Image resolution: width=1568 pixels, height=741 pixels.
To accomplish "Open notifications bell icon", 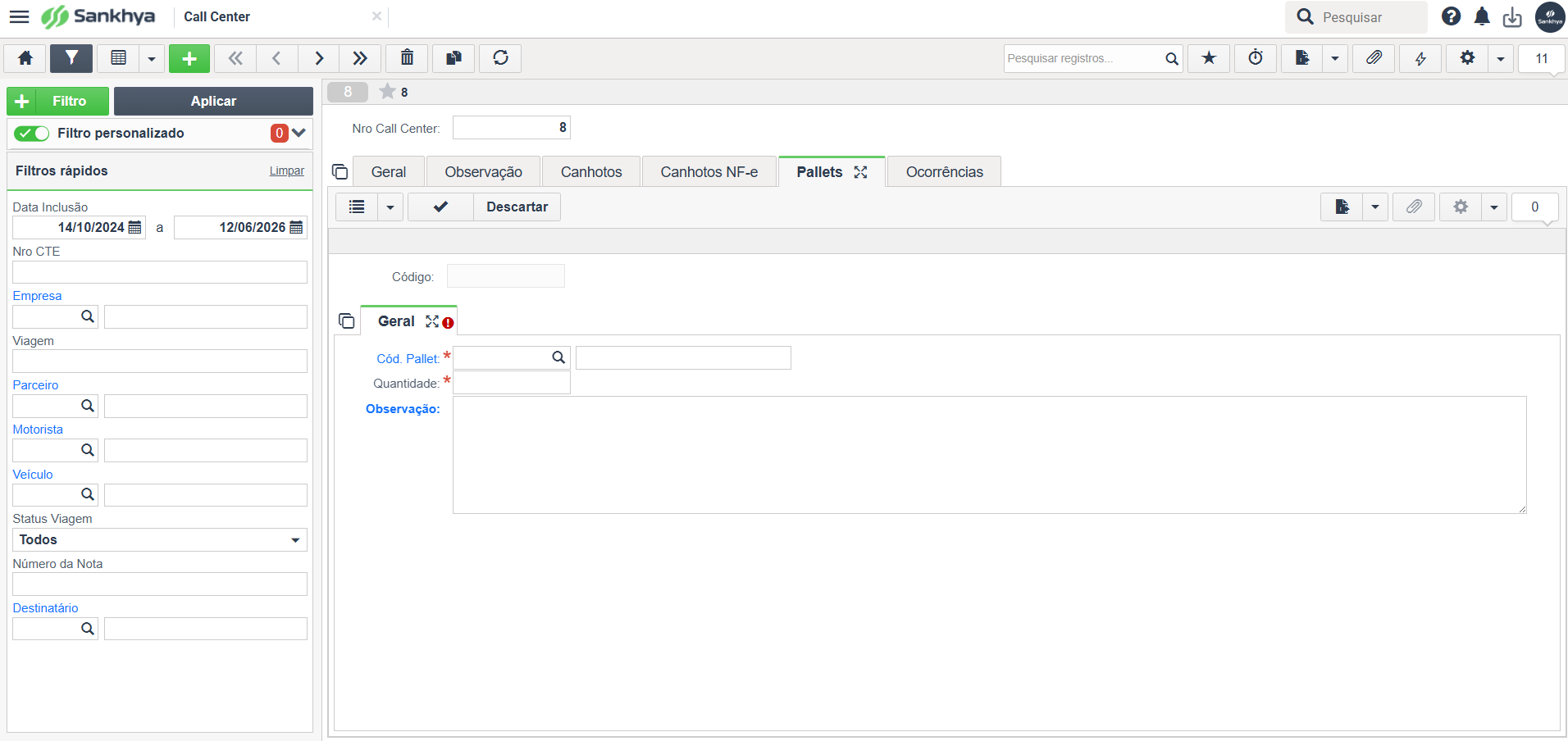I will (1482, 16).
